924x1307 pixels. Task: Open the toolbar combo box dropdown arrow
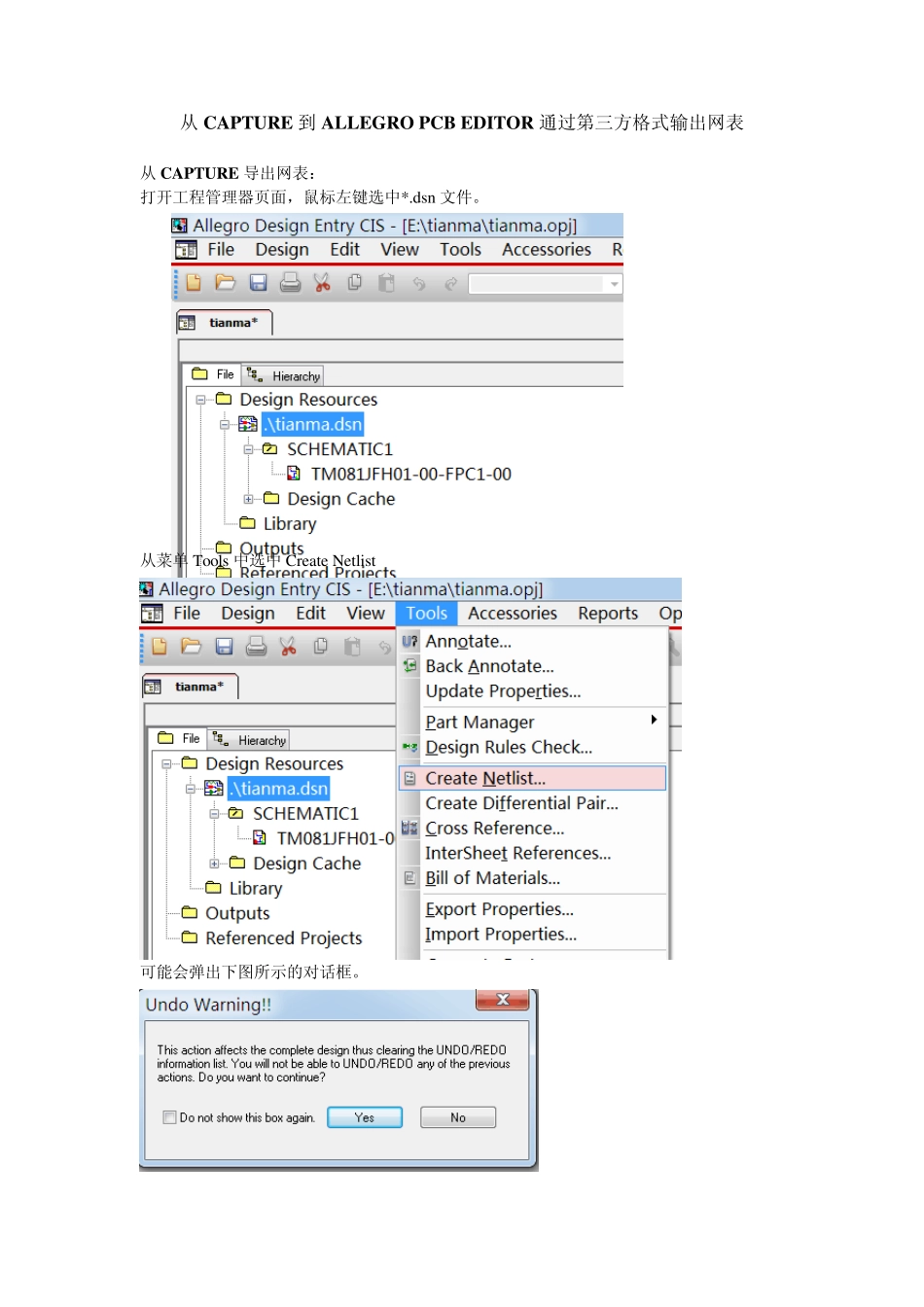(614, 284)
